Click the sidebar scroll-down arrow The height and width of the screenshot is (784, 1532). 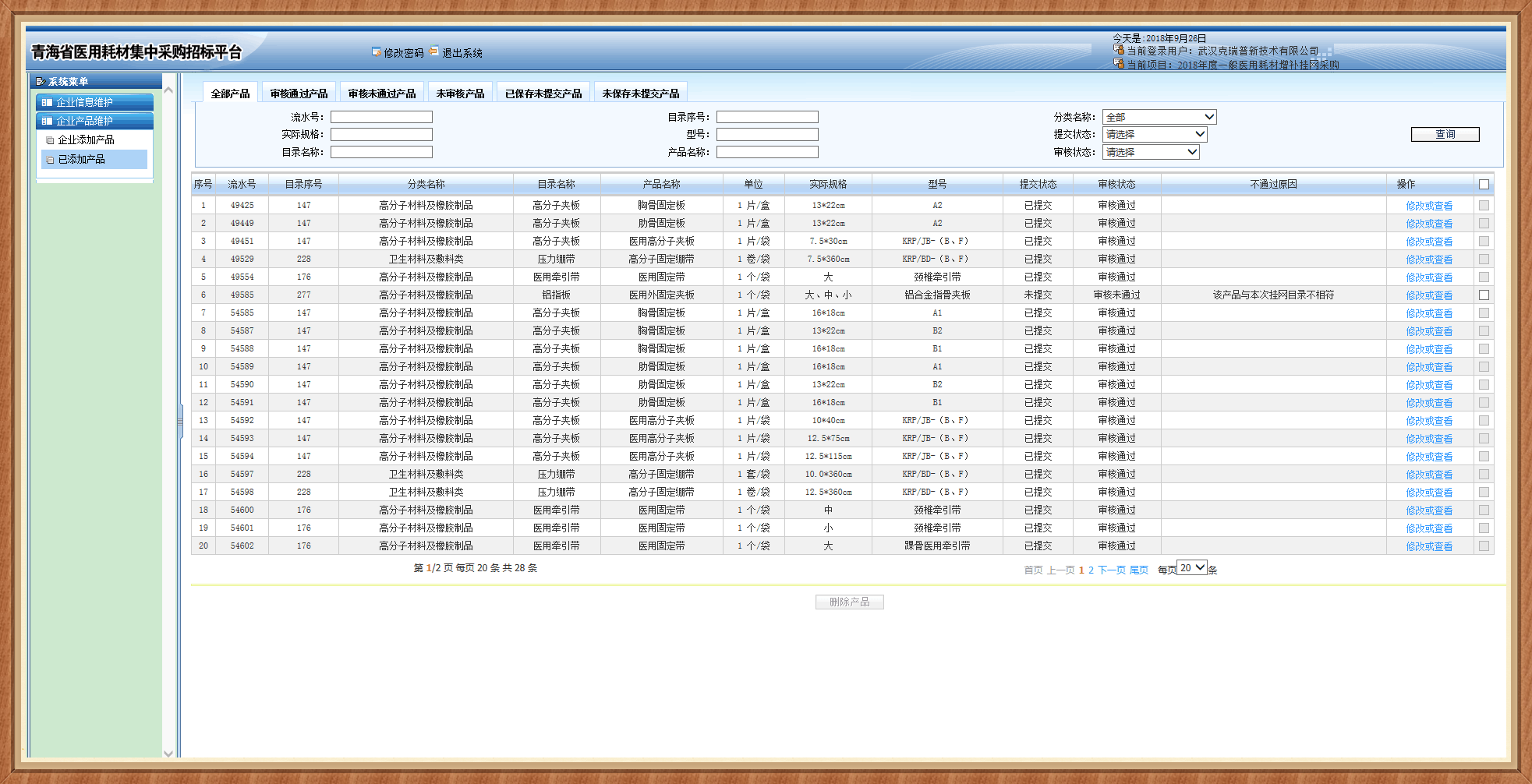point(168,753)
